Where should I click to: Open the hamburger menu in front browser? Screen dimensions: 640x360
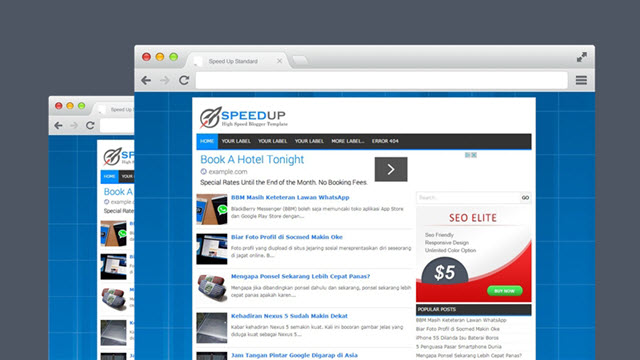click(x=581, y=80)
